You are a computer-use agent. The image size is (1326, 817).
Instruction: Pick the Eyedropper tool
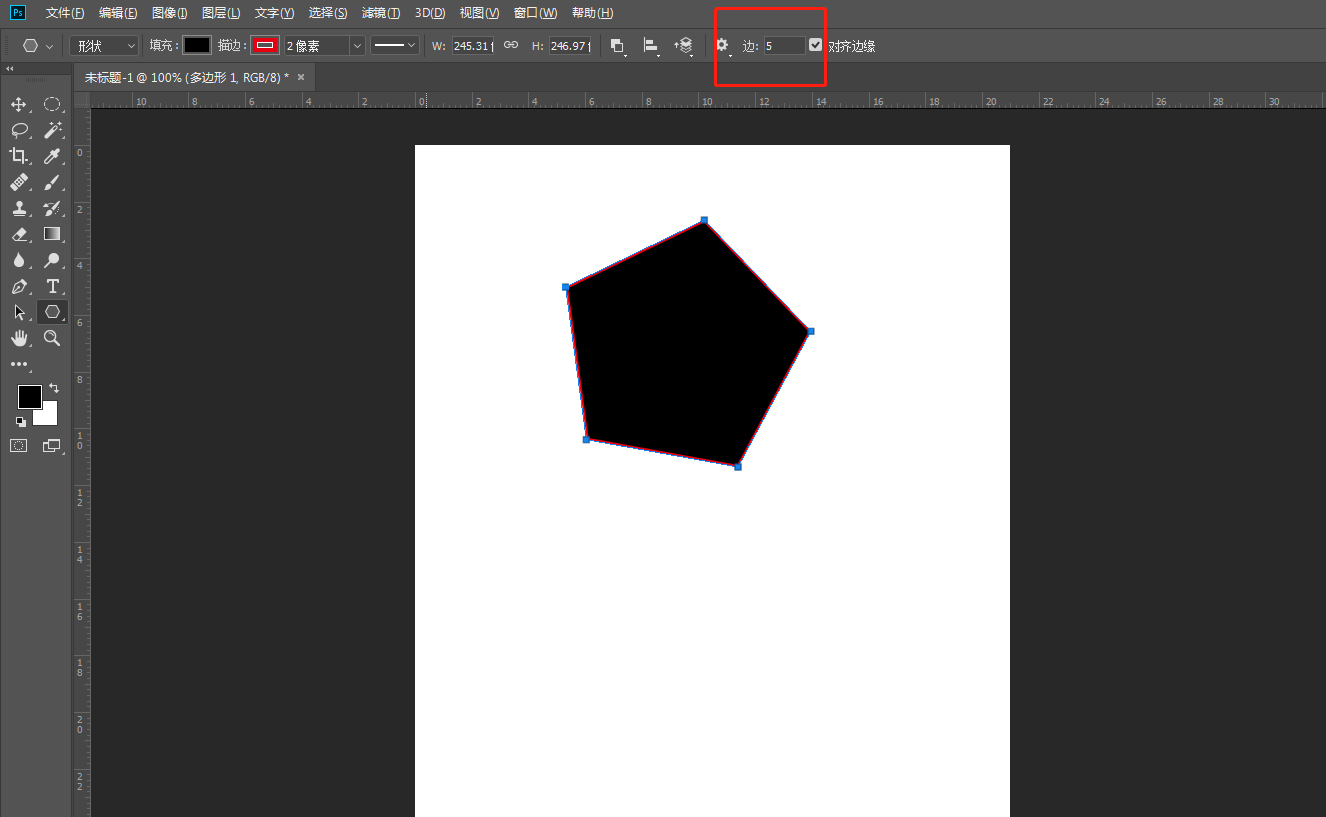tap(52, 156)
